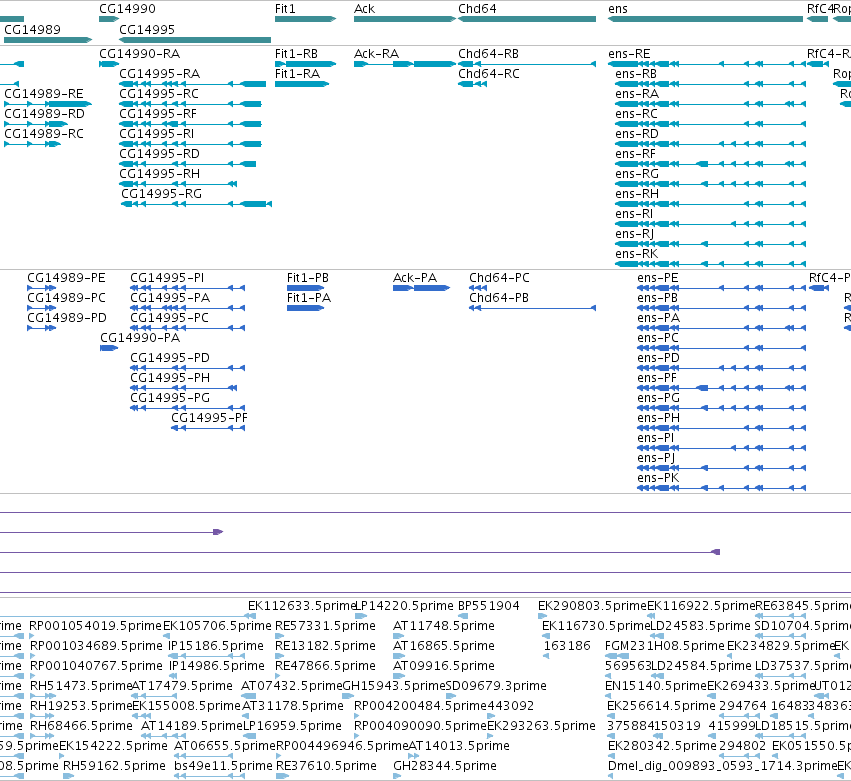Click the purple feature arrowhead ending near CG14995

pos(218,532)
